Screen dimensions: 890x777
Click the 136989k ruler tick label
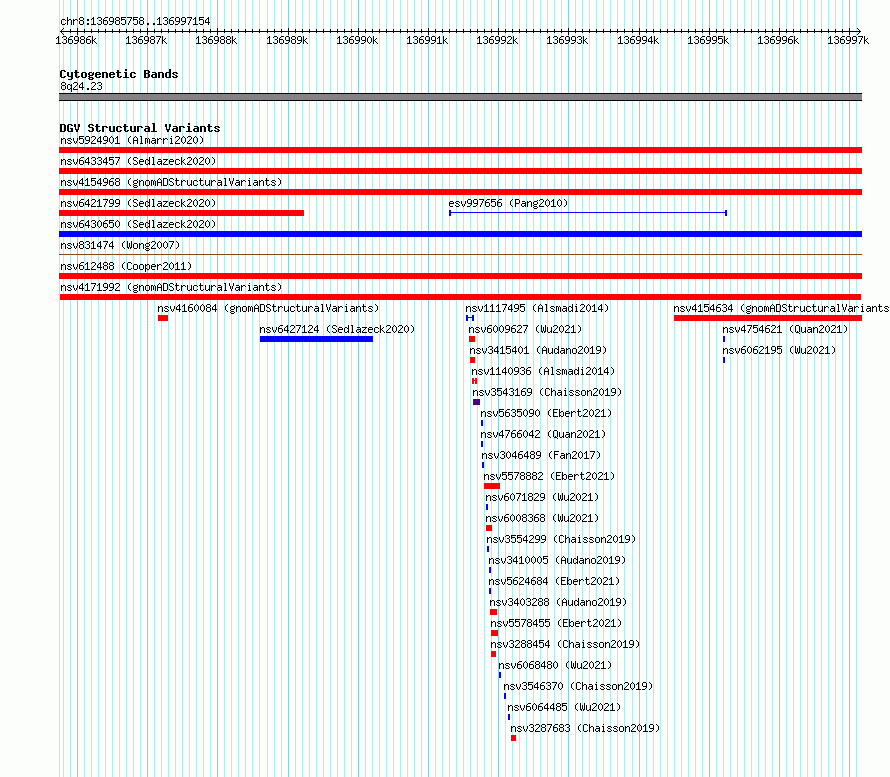[x=287, y=40]
